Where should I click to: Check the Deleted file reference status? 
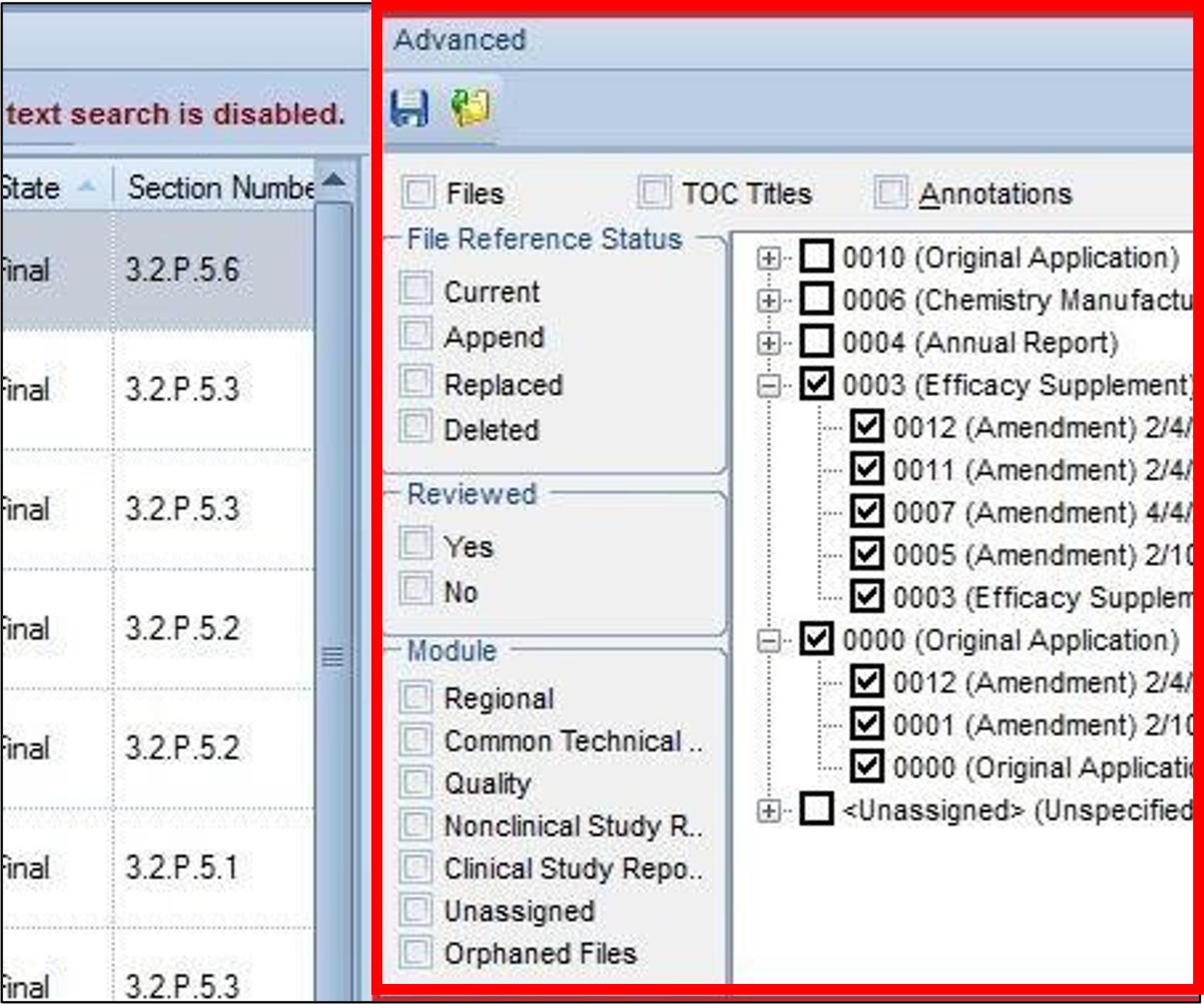(x=416, y=426)
